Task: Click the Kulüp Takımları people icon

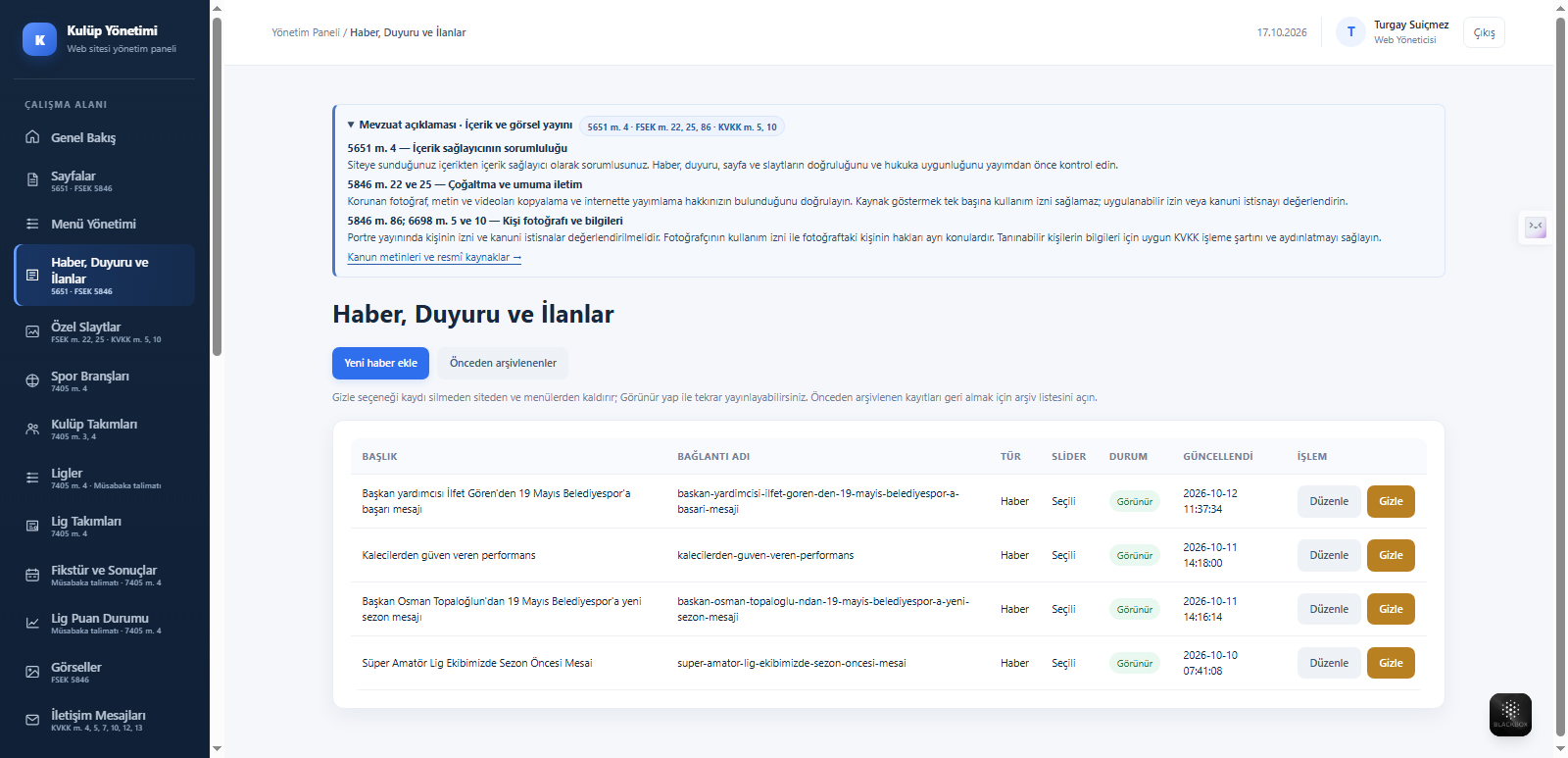Action: 32,429
